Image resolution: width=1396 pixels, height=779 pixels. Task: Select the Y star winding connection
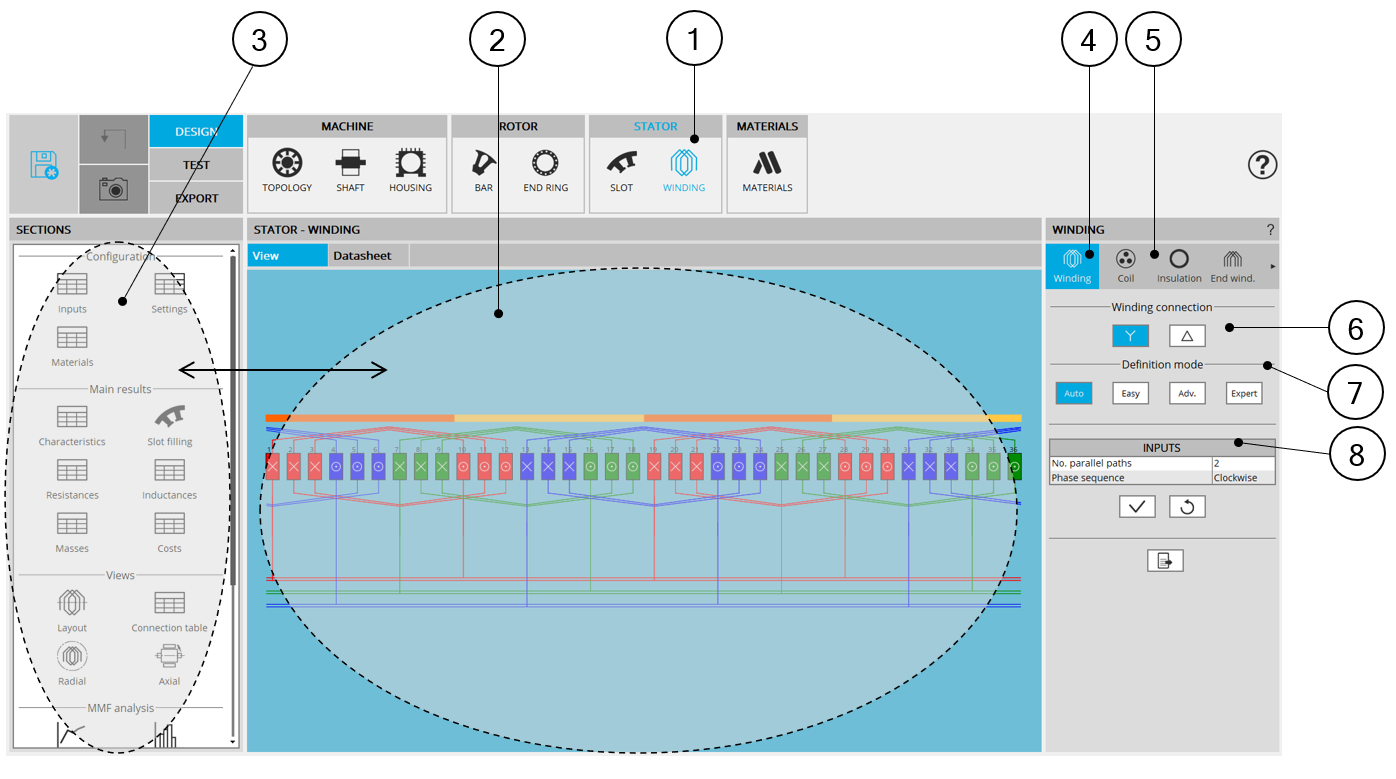(1130, 336)
